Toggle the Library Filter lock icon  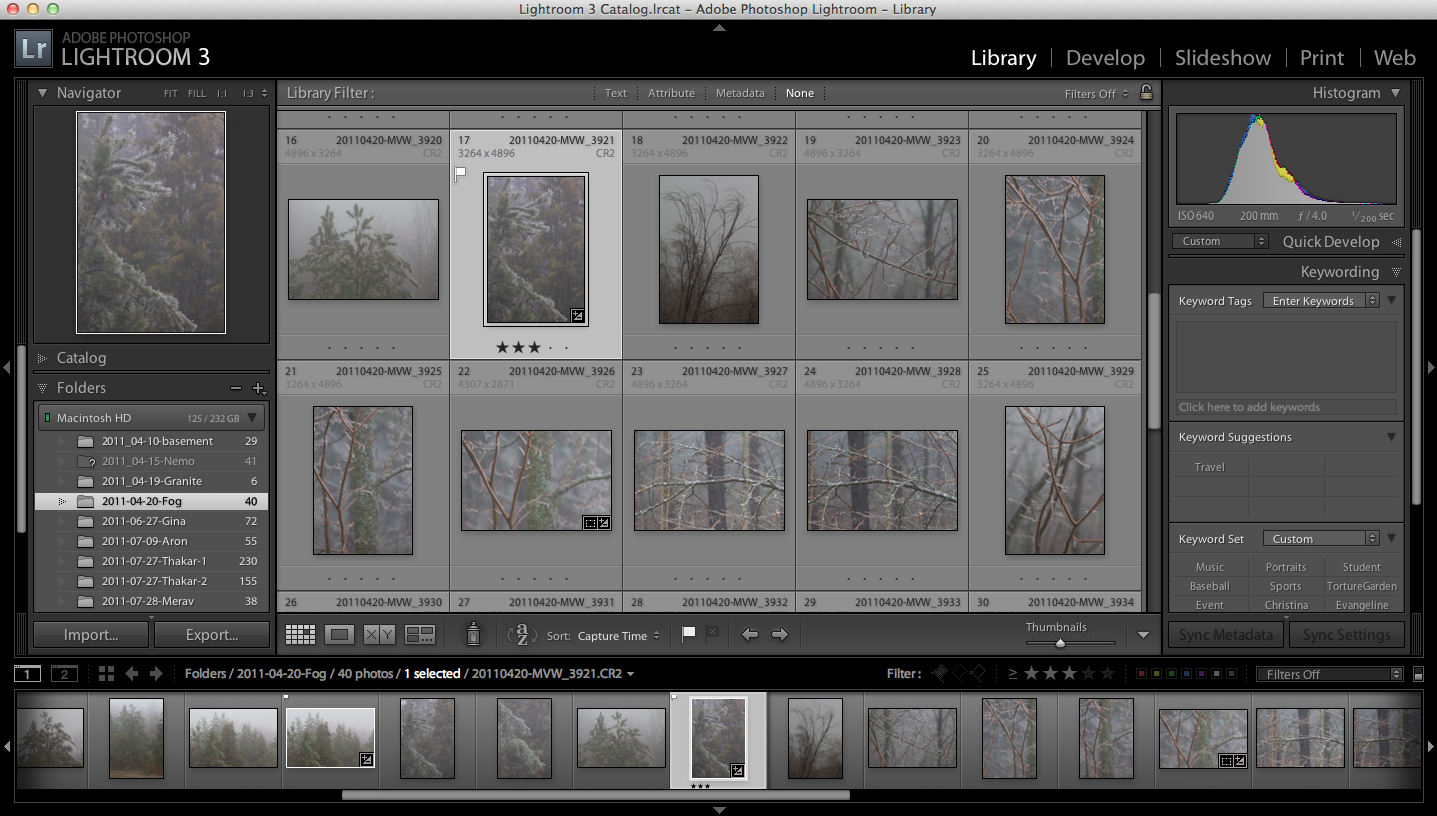click(x=1146, y=93)
